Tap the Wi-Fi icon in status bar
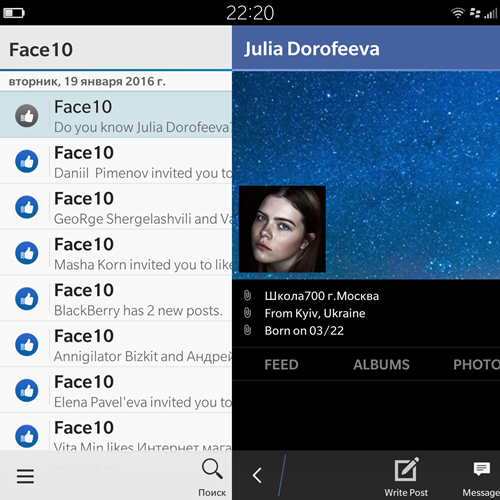Viewport: 500px width, 500px height. click(458, 13)
